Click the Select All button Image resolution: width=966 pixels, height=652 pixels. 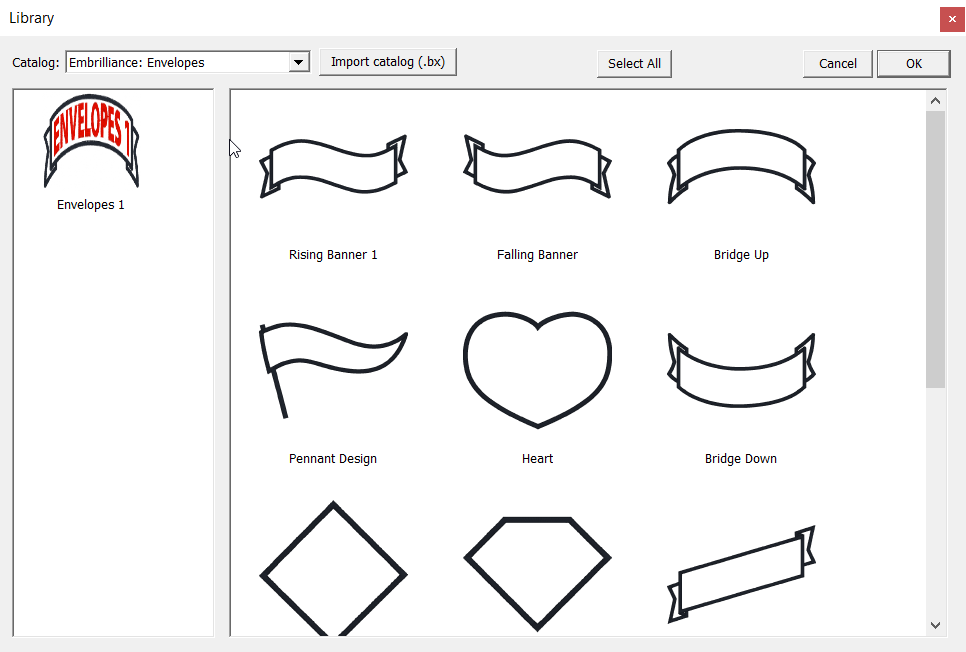pyautogui.click(x=634, y=63)
